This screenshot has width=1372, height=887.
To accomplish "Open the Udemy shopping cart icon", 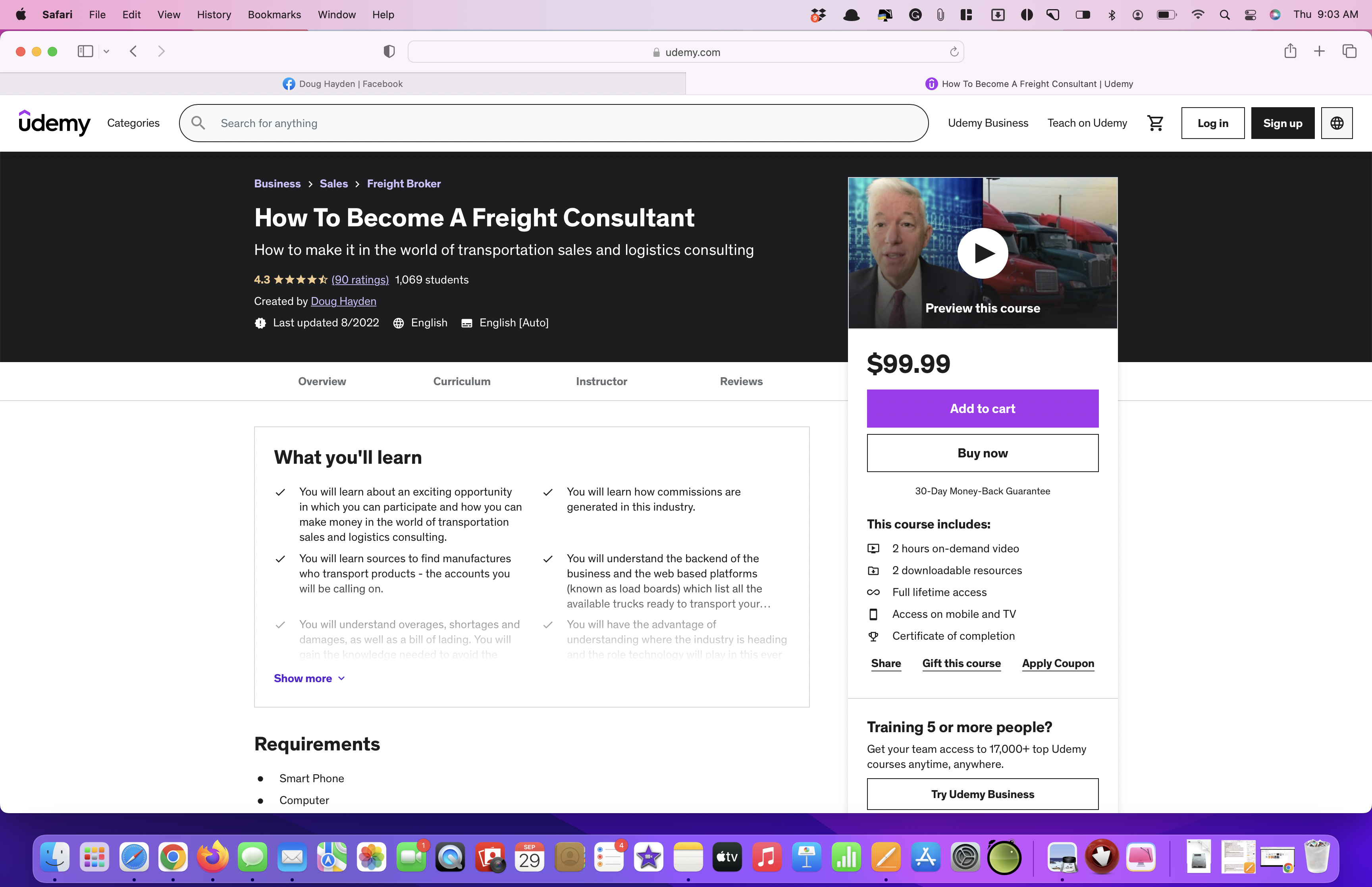I will point(1155,123).
